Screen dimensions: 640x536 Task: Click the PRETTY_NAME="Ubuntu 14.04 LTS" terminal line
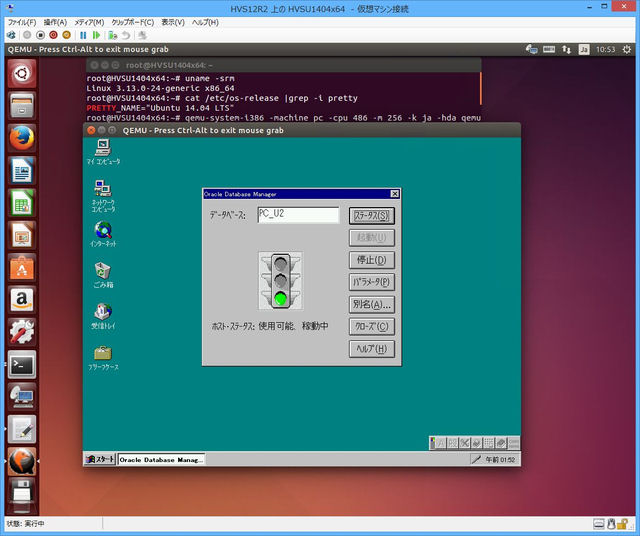click(160, 108)
